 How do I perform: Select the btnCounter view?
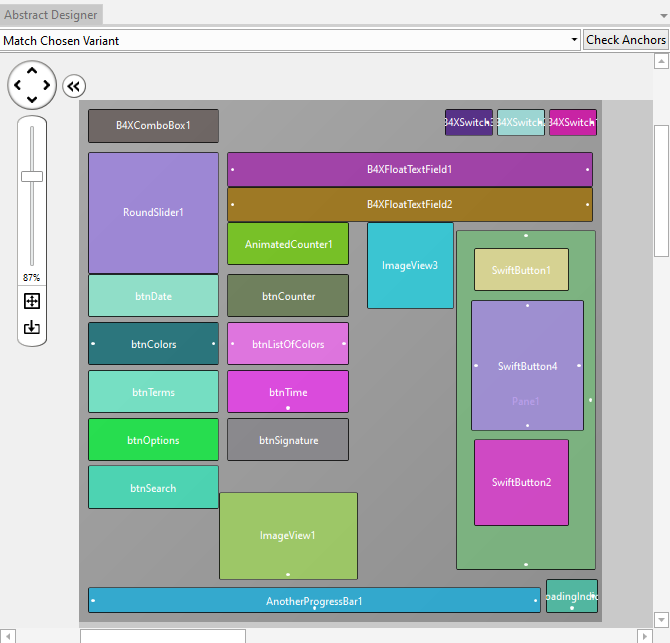coord(288,296)
